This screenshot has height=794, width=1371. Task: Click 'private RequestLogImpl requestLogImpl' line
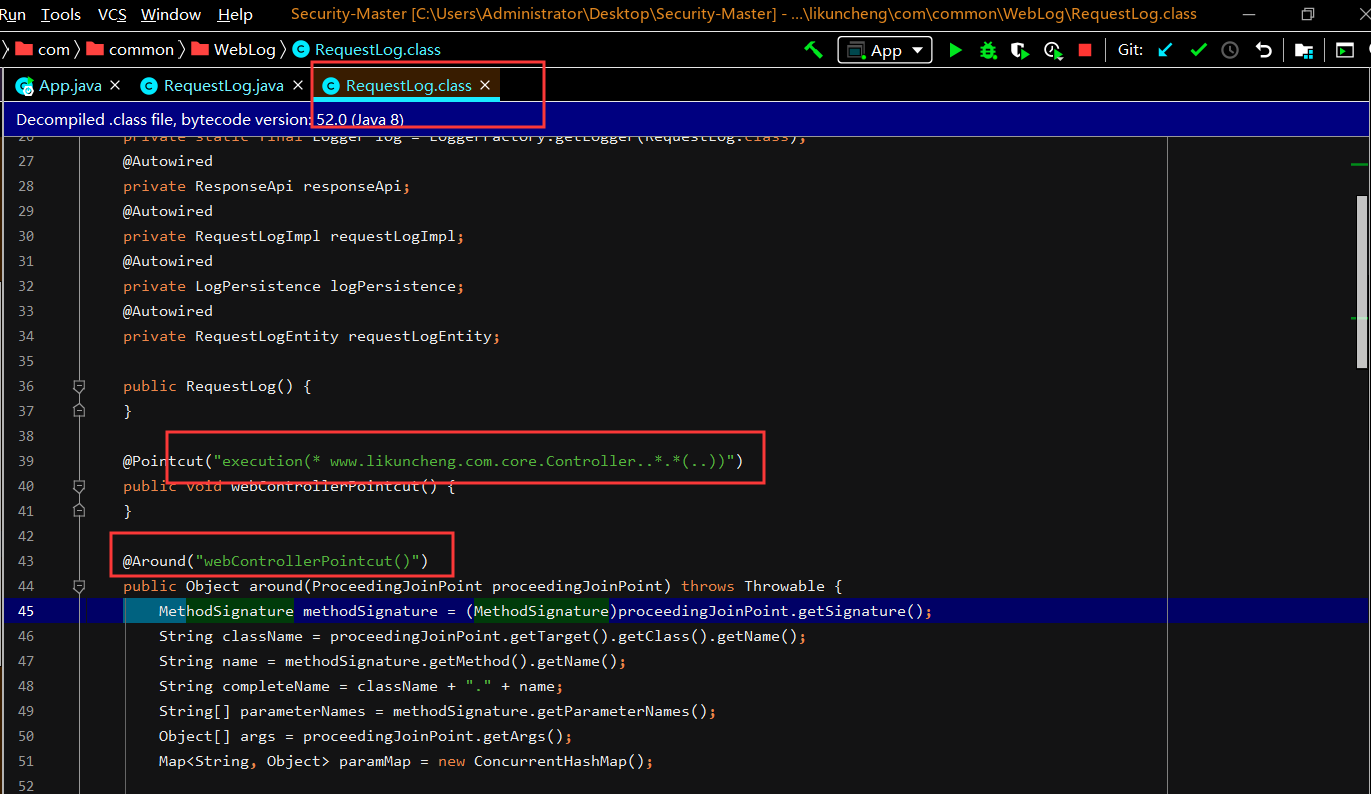click(x=294, y=236)
